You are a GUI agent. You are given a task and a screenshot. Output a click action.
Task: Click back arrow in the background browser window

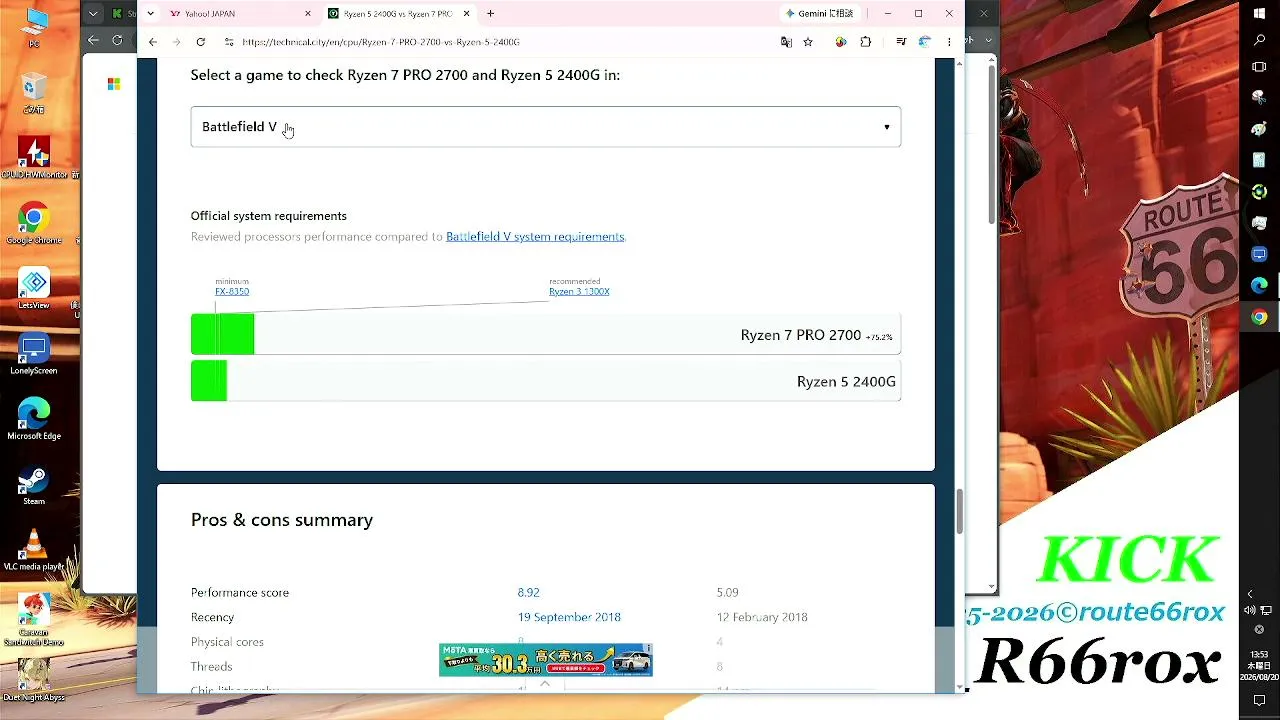click(93, 40)
